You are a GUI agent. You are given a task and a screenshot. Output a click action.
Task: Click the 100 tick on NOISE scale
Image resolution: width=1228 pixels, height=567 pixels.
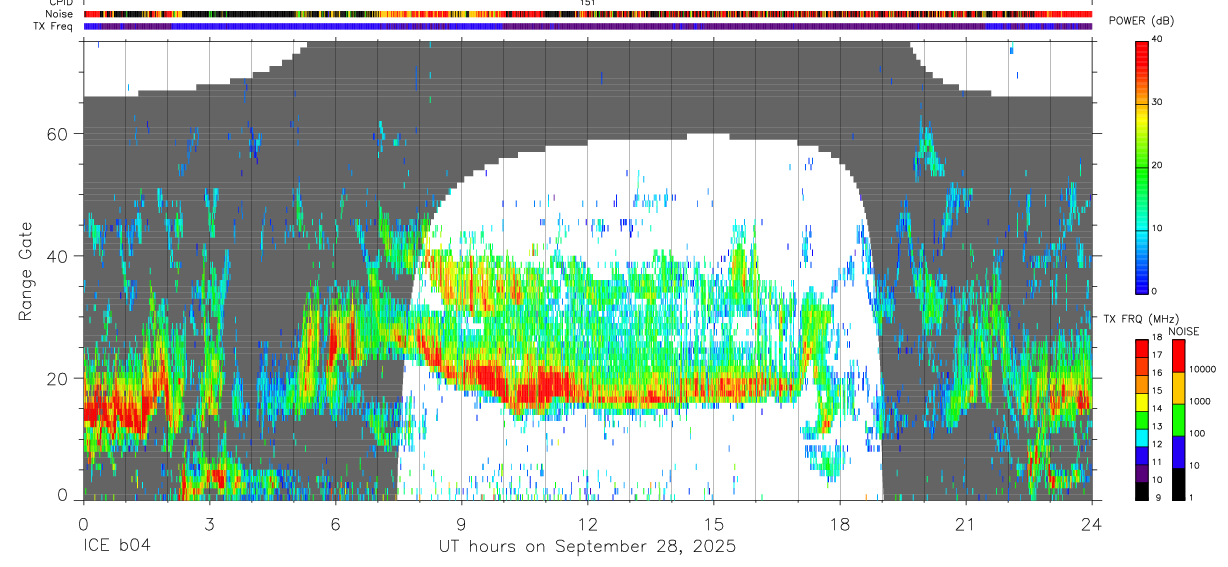pyautogui.click(x=1197, y=433)
